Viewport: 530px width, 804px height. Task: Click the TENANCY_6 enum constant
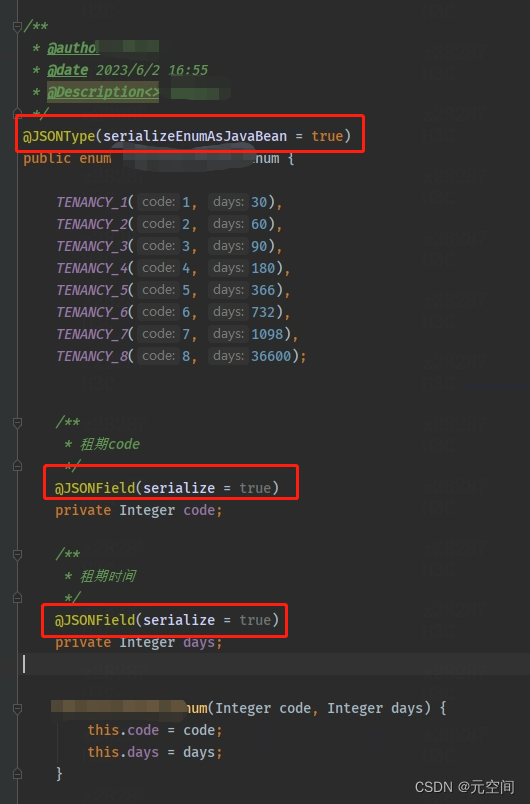tap(92, 312)
